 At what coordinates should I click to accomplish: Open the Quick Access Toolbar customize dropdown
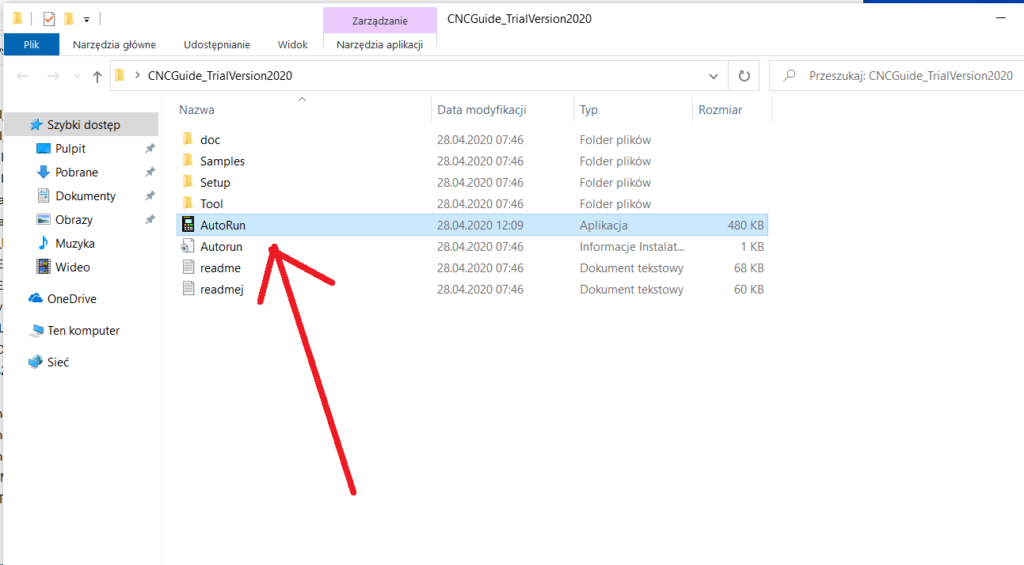point(86,20)
